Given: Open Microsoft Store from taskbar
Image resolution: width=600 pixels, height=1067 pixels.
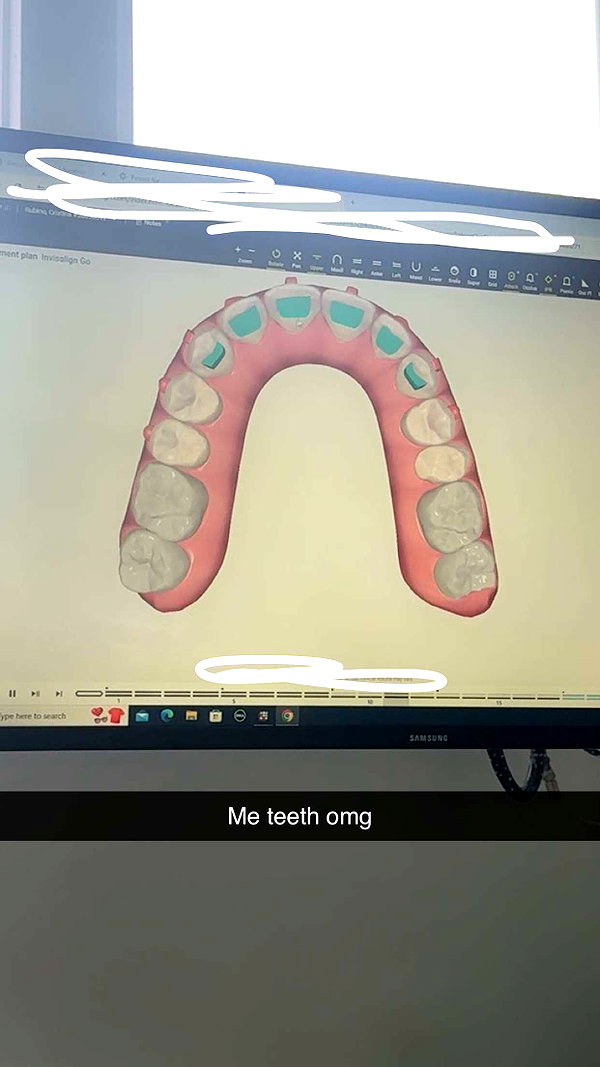Looking at the screenshot, I should tap(216, 716).
